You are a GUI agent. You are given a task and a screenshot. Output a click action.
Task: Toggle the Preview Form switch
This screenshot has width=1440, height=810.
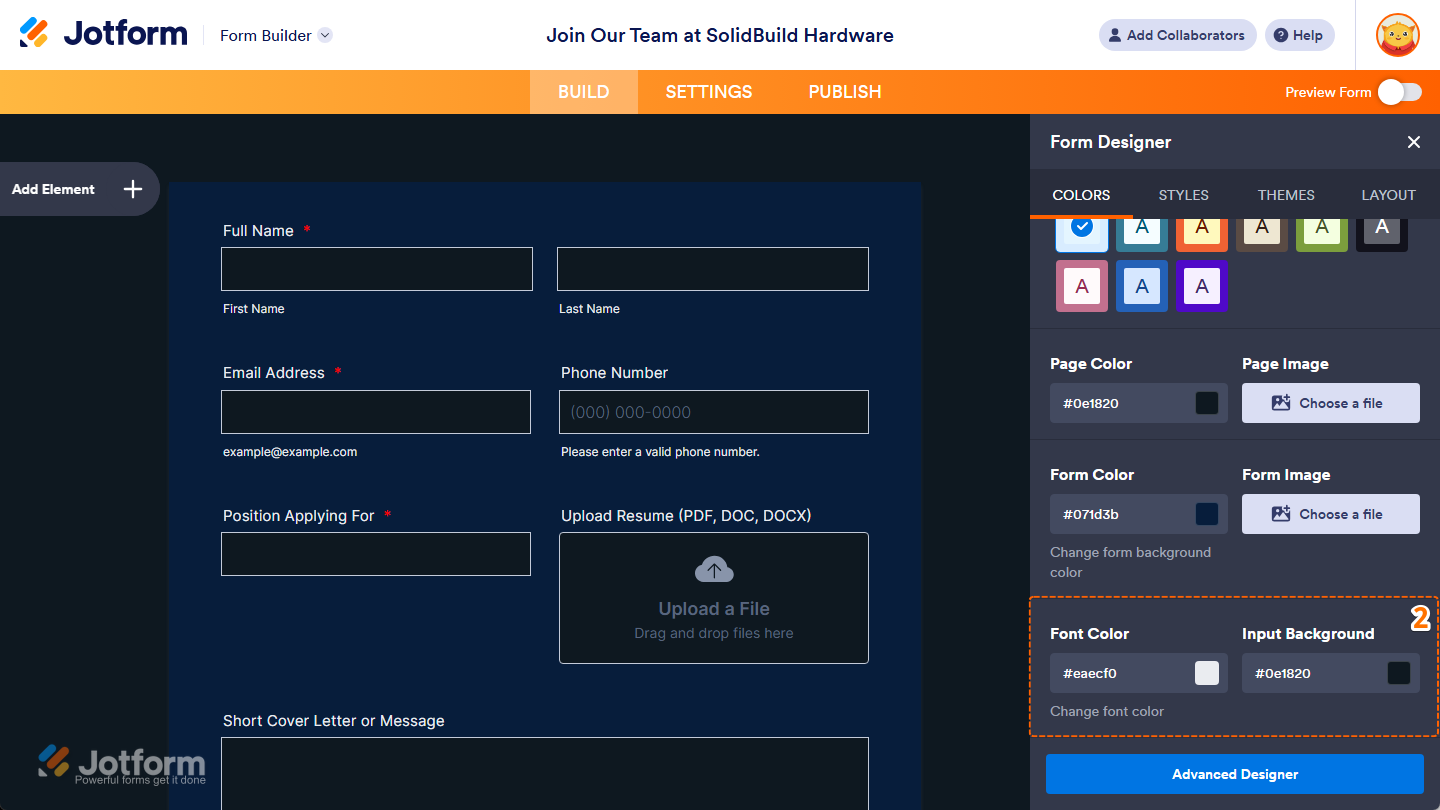tap(1399, 92)
